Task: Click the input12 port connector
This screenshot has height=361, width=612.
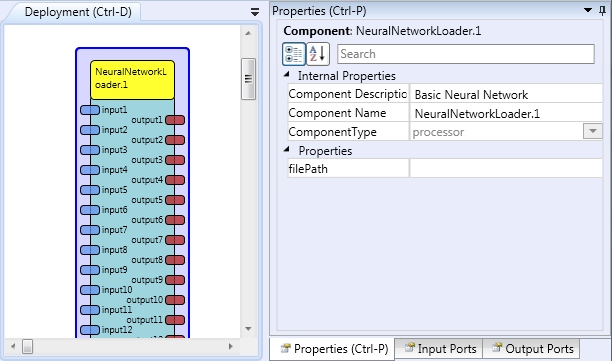Action: (x=90, y=330)
